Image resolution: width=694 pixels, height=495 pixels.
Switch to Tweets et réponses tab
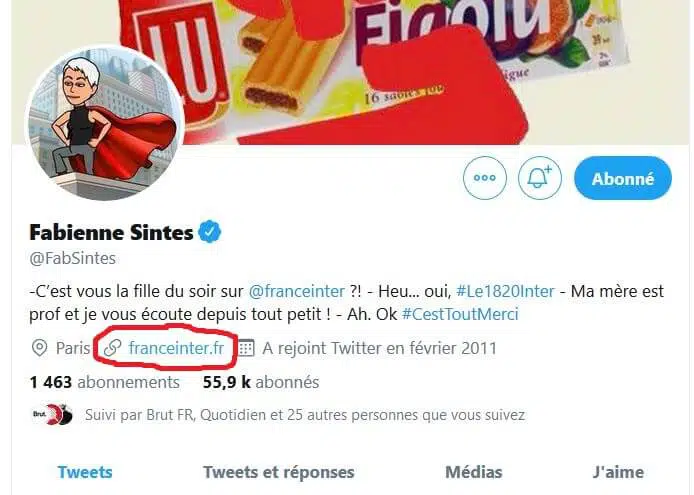pyautogui.click(x=278, y=472)
